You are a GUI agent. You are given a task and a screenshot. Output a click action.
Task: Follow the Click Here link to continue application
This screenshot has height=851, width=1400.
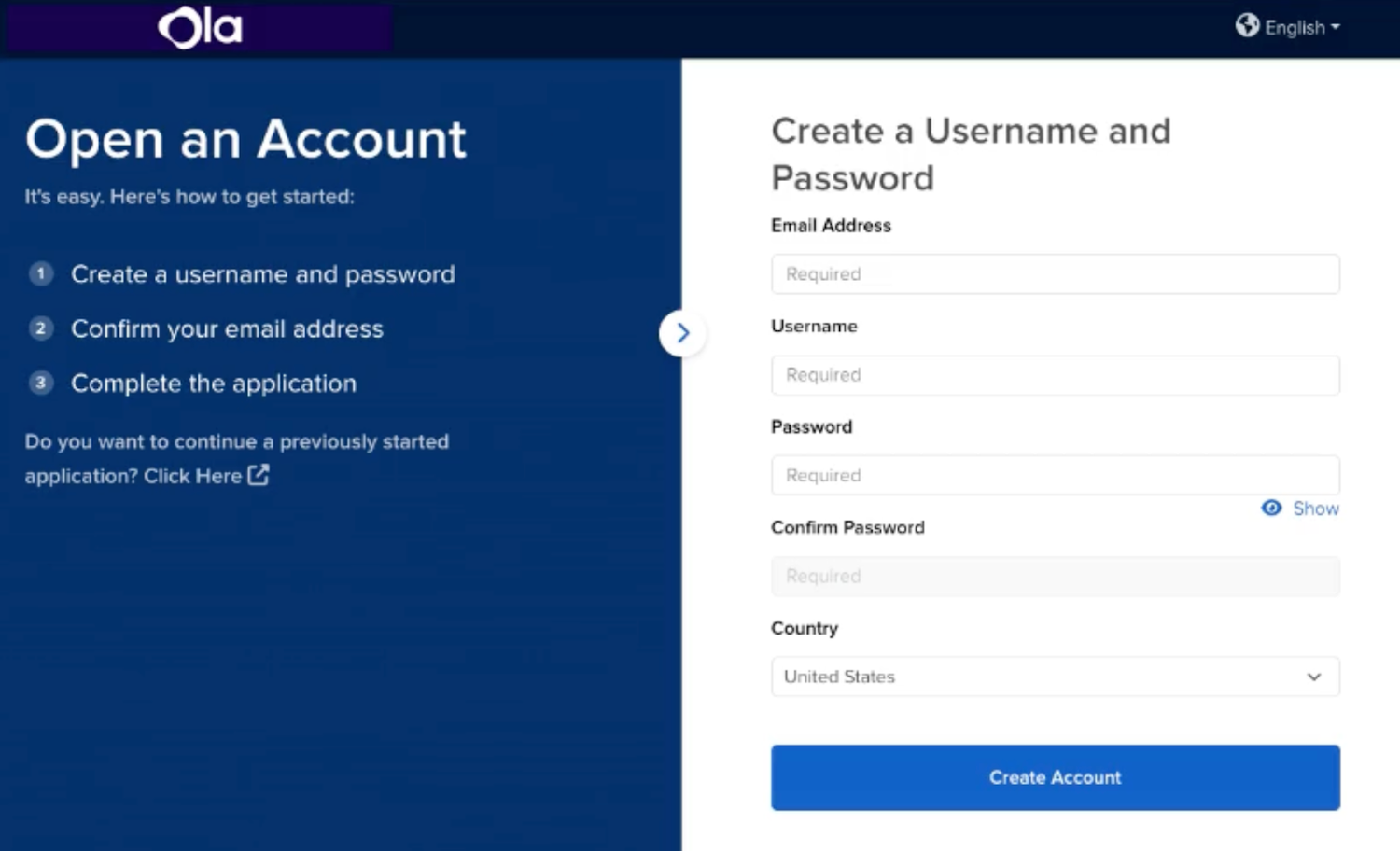click(x=192, y=476)
